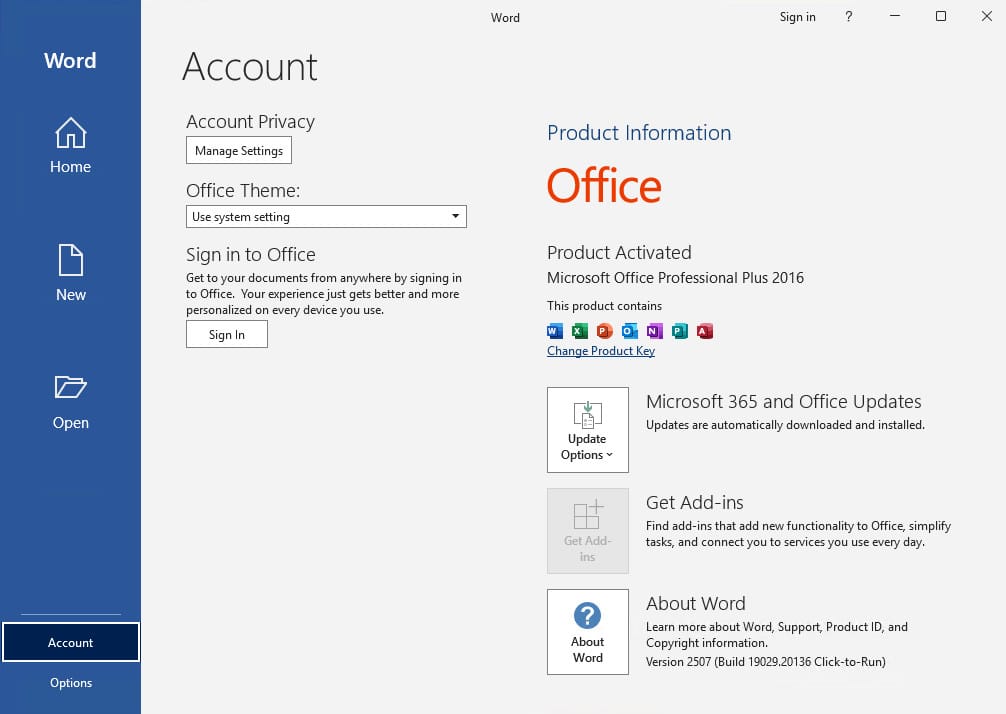Click the Excel app icon
This screenshot has width=1006, height=714.
(x=579, y=331)
